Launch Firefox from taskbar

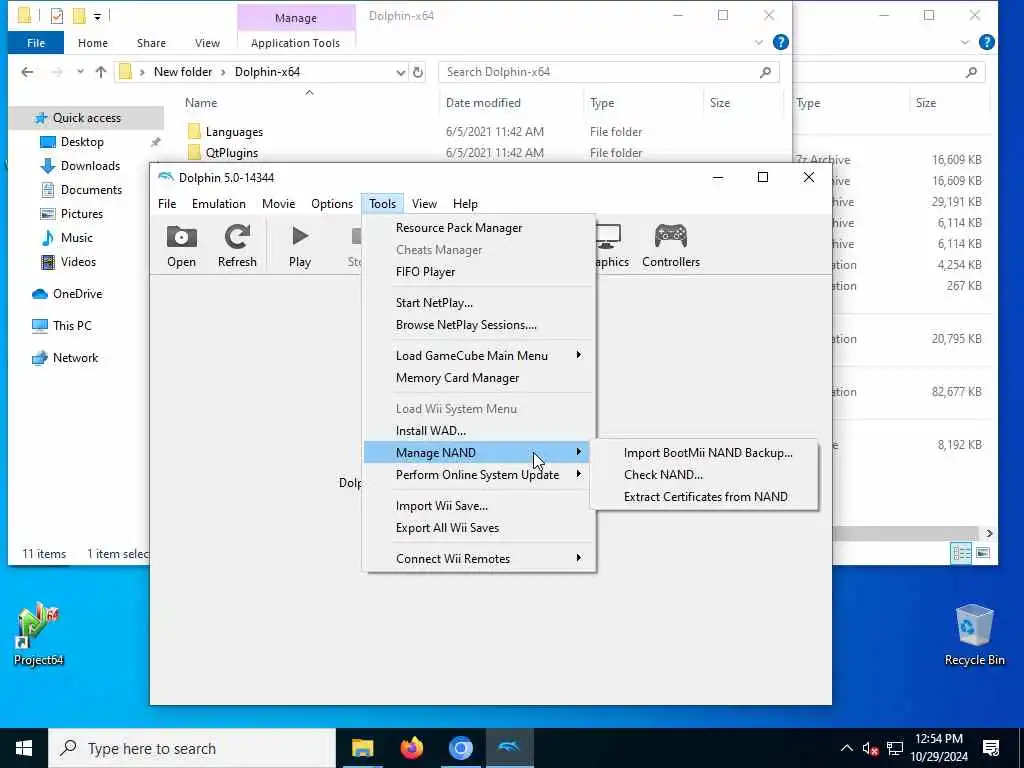pos(411,748)
